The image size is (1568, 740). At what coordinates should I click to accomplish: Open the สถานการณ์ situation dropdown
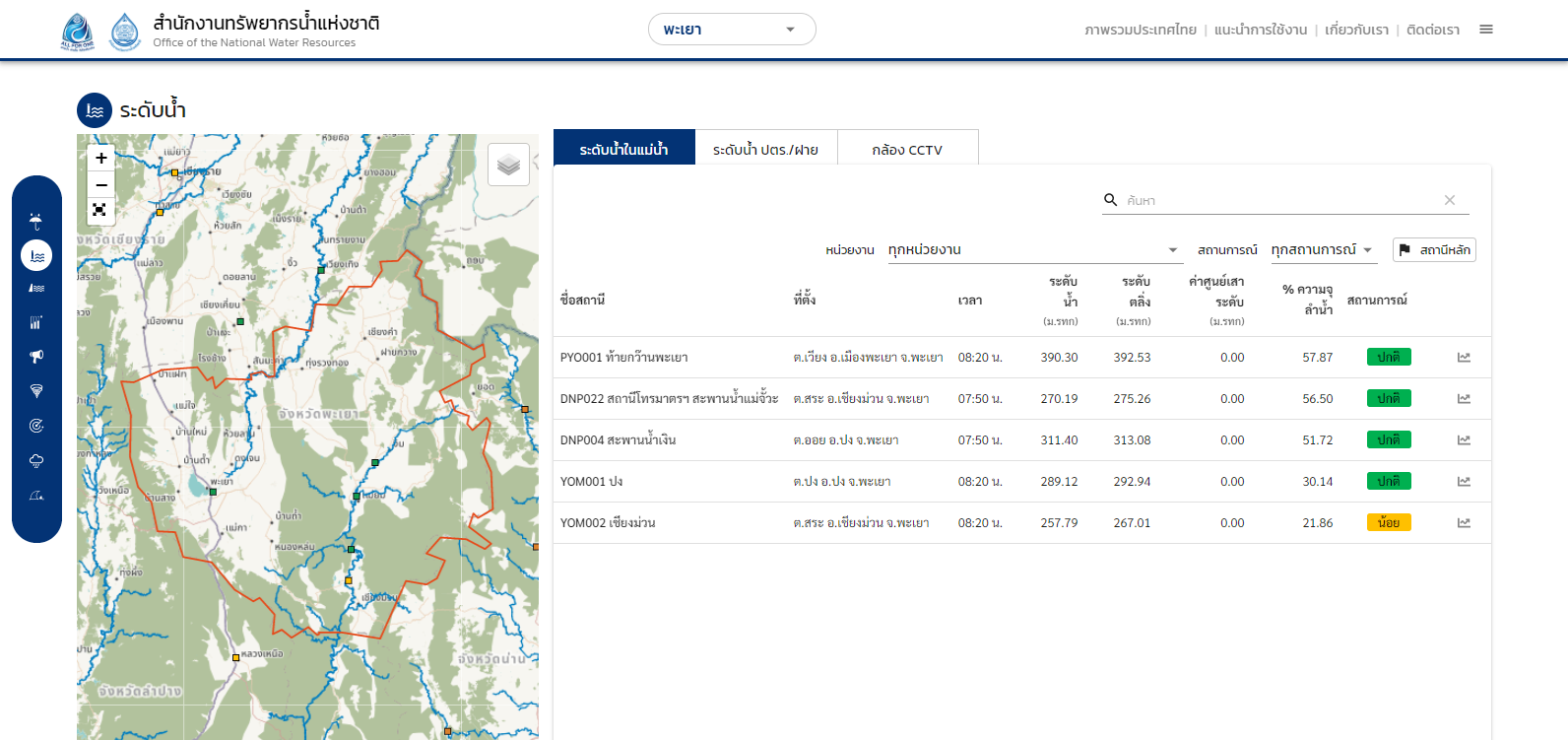point(1322,250)
